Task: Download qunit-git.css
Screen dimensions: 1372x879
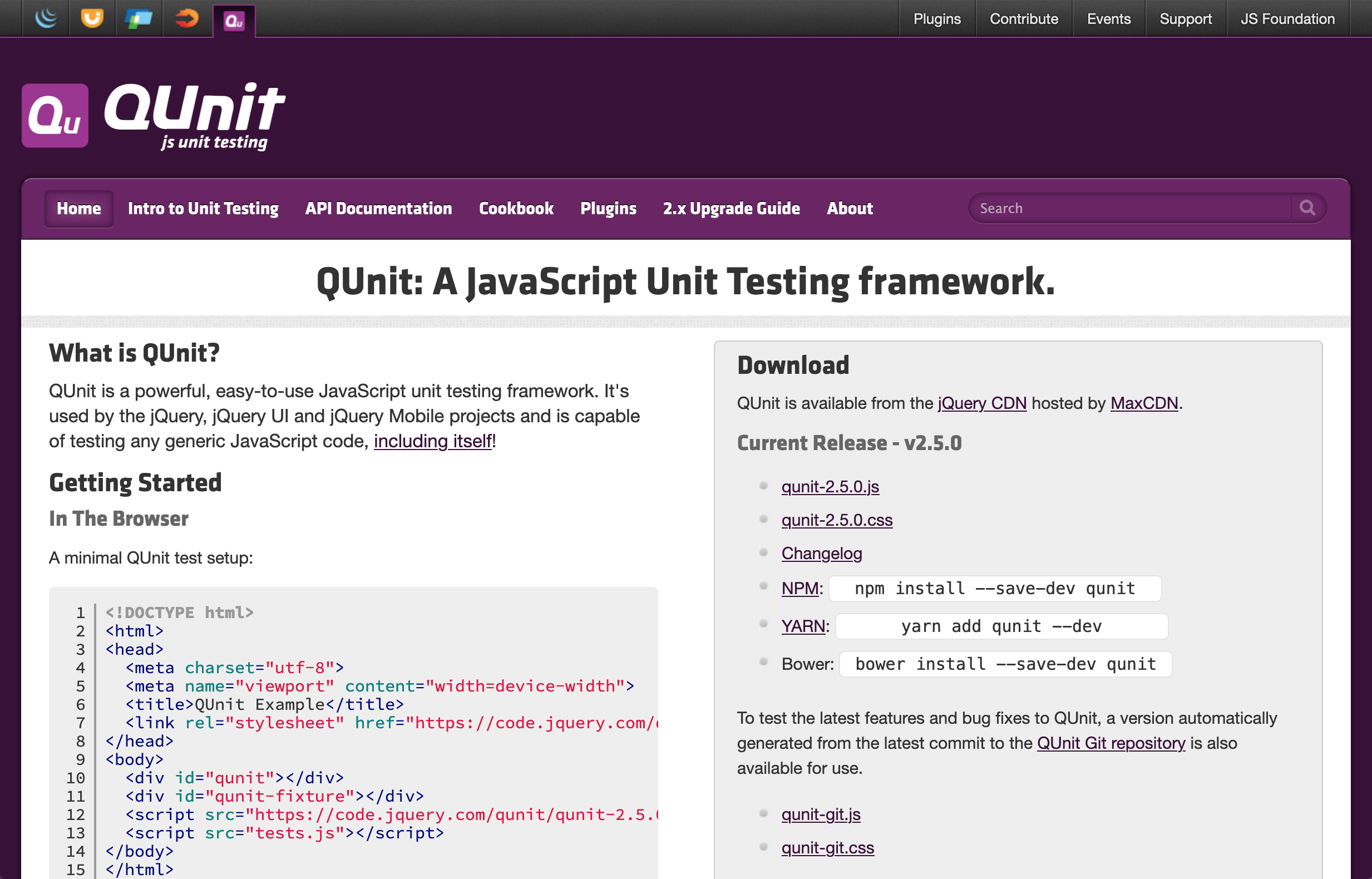Action: pos(827,848)
